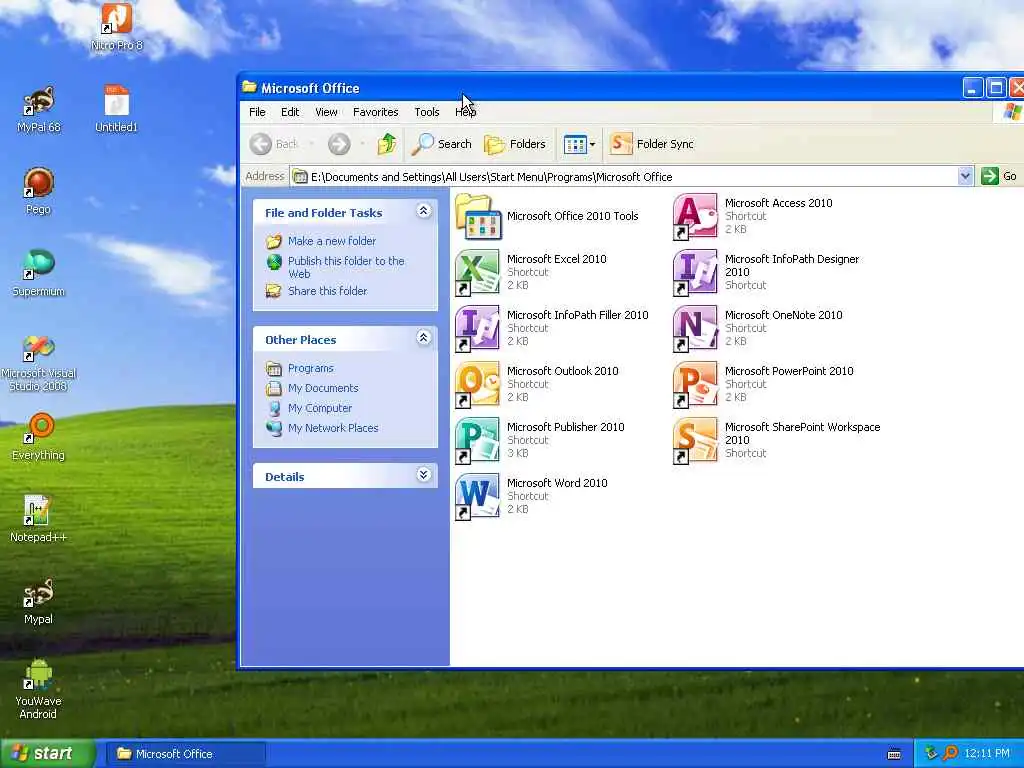Go to Programs in Other Places
Screen dimensions: 1024x768
pyautogui.click(x=310, y=368)
